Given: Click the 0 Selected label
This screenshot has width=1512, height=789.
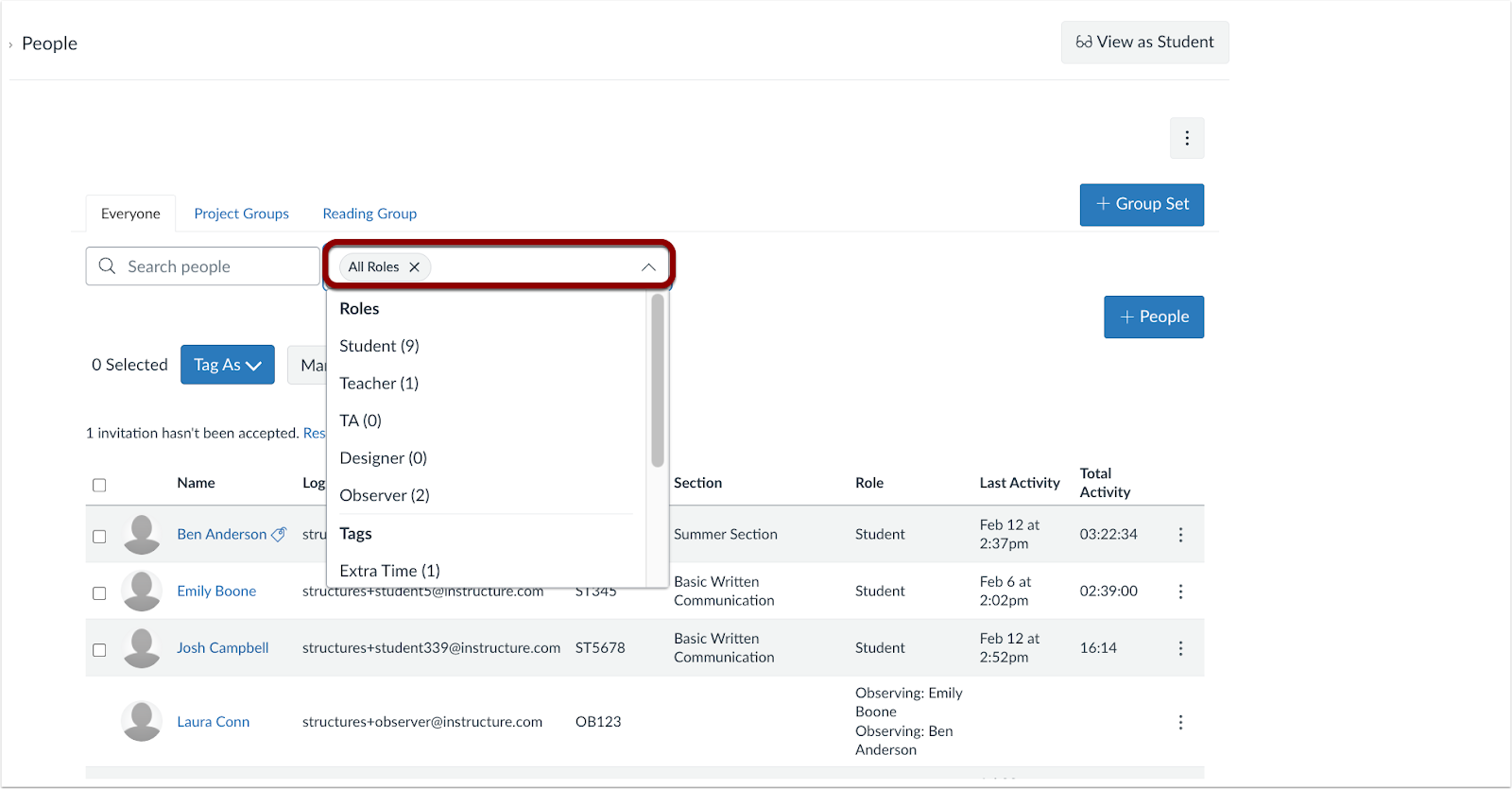Looking at the screenshot, I should click(x=129, y=365).
